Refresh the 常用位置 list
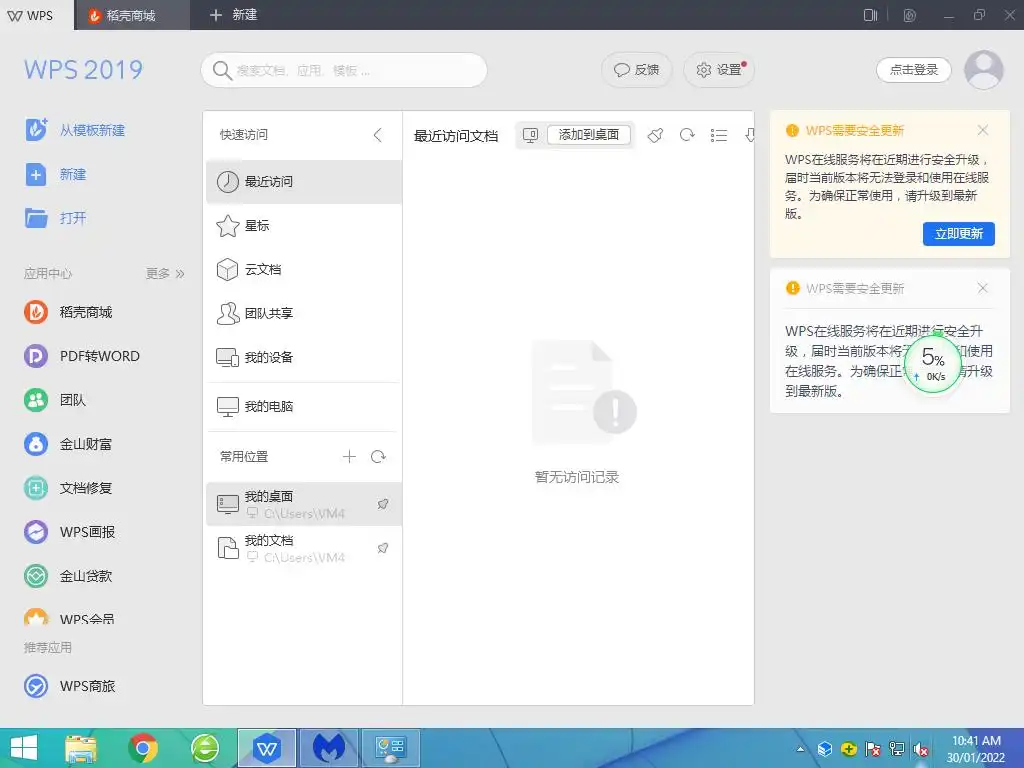The width and height of the screenshot is (1024, 768). [x=378, y=456]
